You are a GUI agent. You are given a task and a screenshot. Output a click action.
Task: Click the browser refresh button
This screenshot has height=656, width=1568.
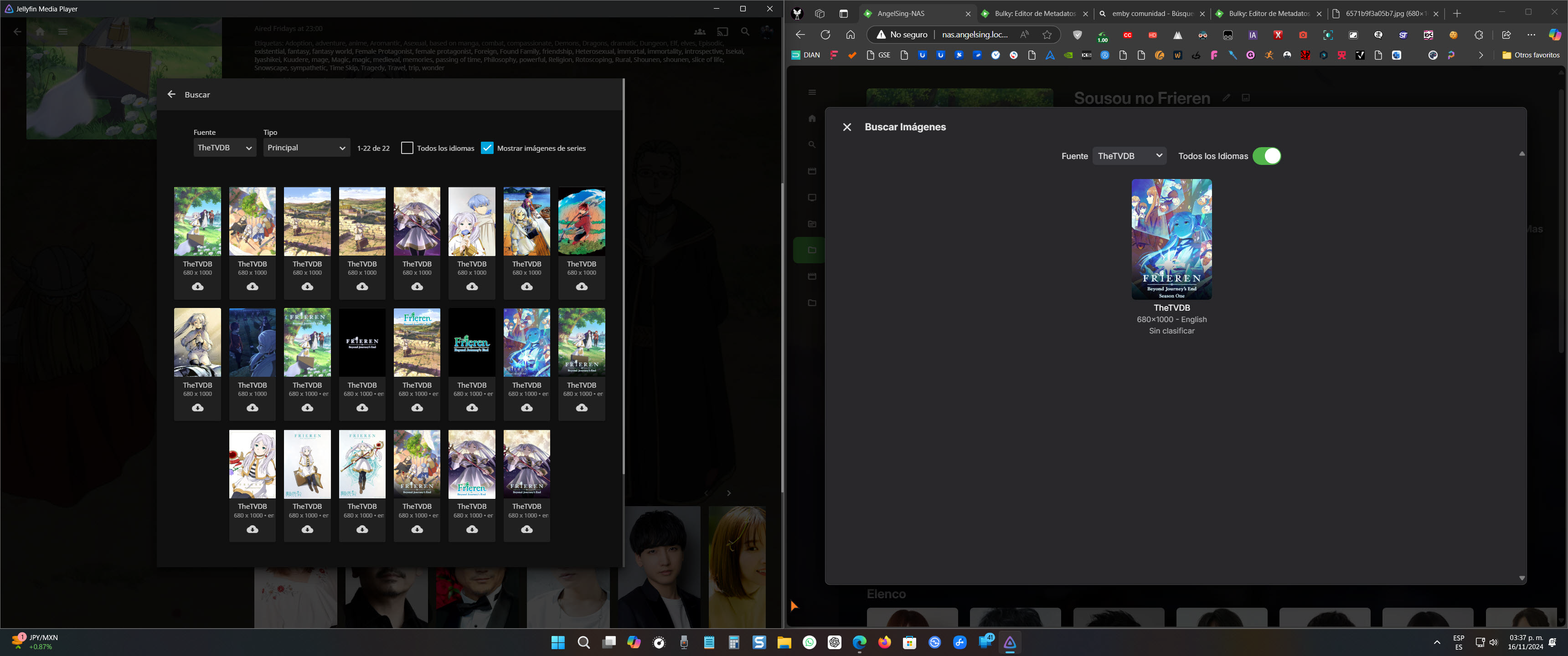click(x=825, y=35)
